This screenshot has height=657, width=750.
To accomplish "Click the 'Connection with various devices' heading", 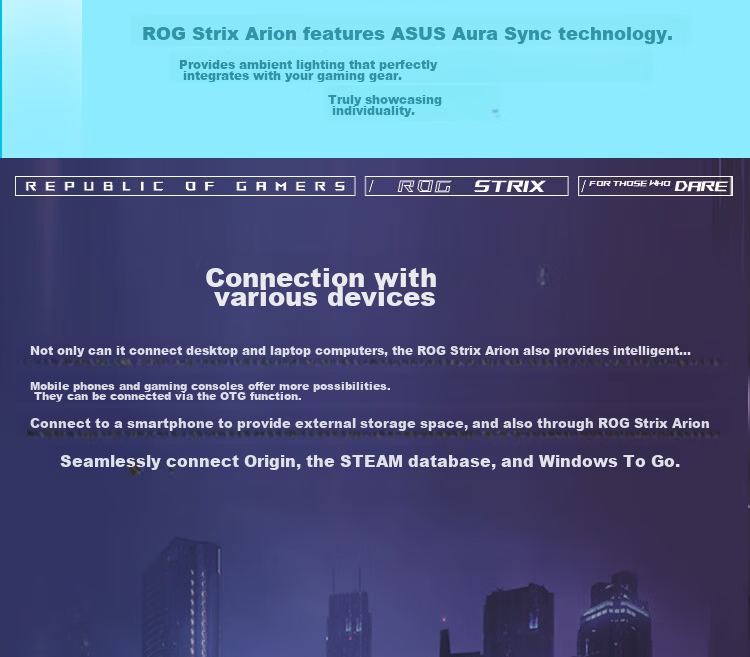I will coord(321,287).
